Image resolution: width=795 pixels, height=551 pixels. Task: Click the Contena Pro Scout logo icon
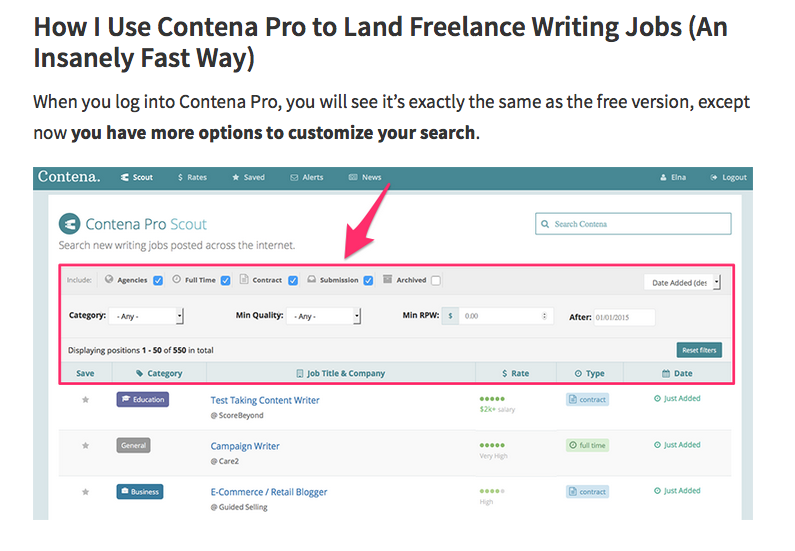click(x=69, y=224)
